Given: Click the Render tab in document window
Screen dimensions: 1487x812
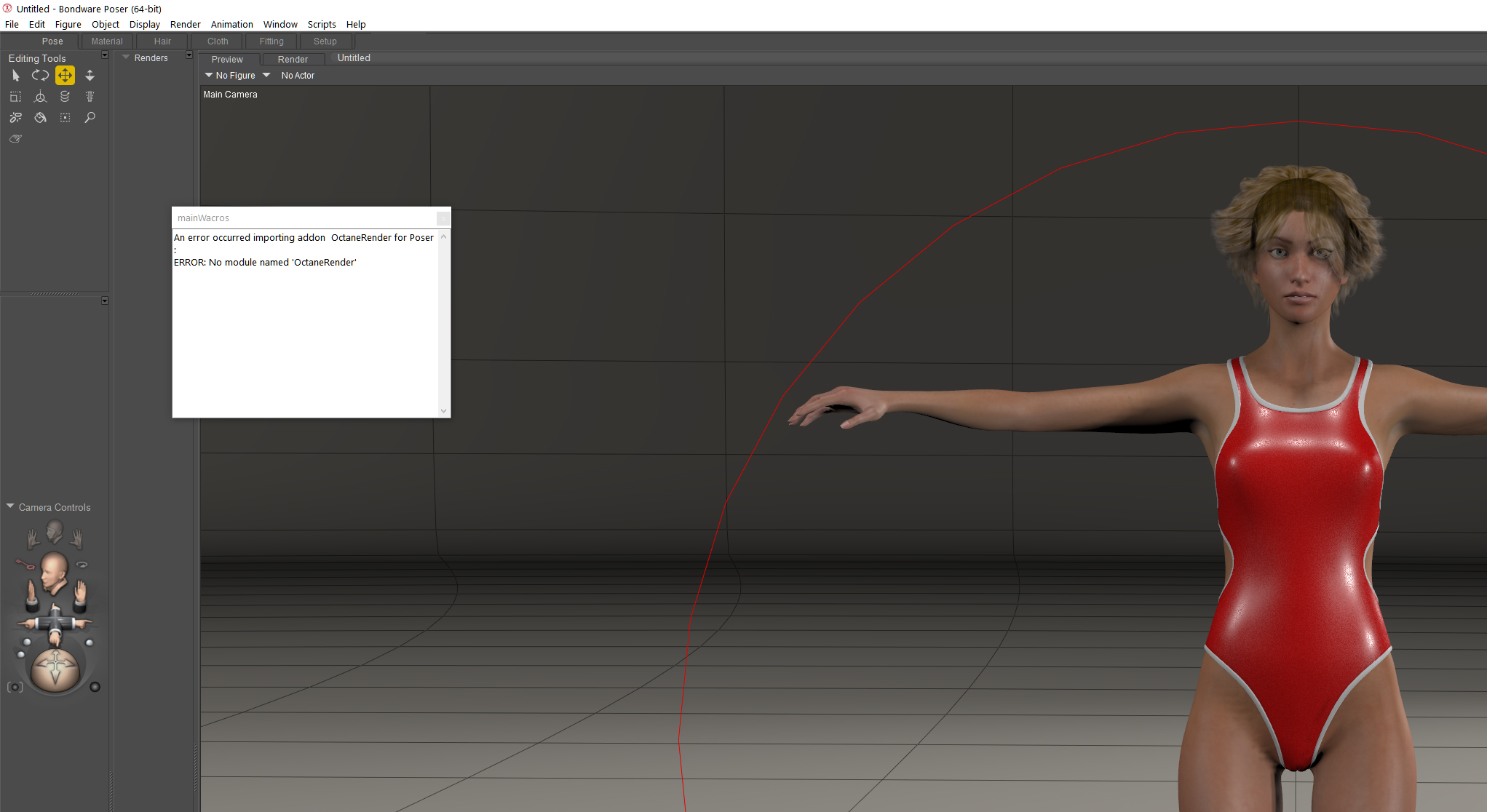Looking at the screenshot, I should 293,60.
